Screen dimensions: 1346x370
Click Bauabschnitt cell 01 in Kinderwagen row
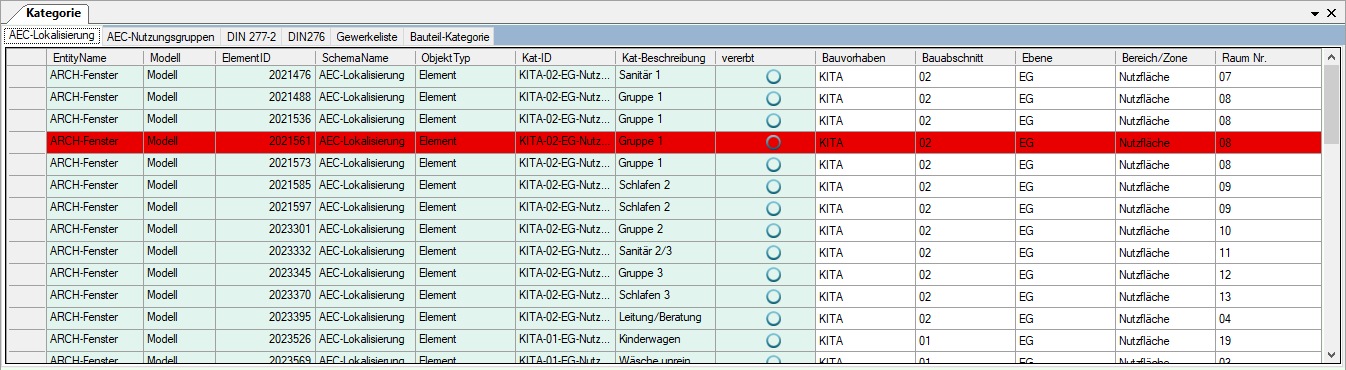coord(965,340)
